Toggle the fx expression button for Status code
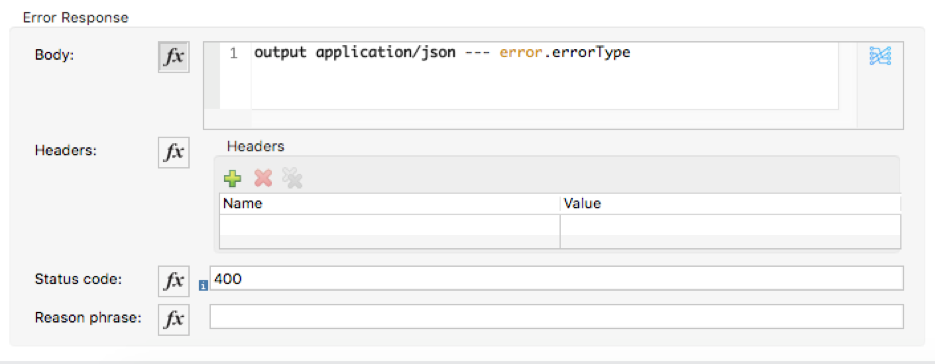This screenshot has height=364, width=935. point(174,281)
